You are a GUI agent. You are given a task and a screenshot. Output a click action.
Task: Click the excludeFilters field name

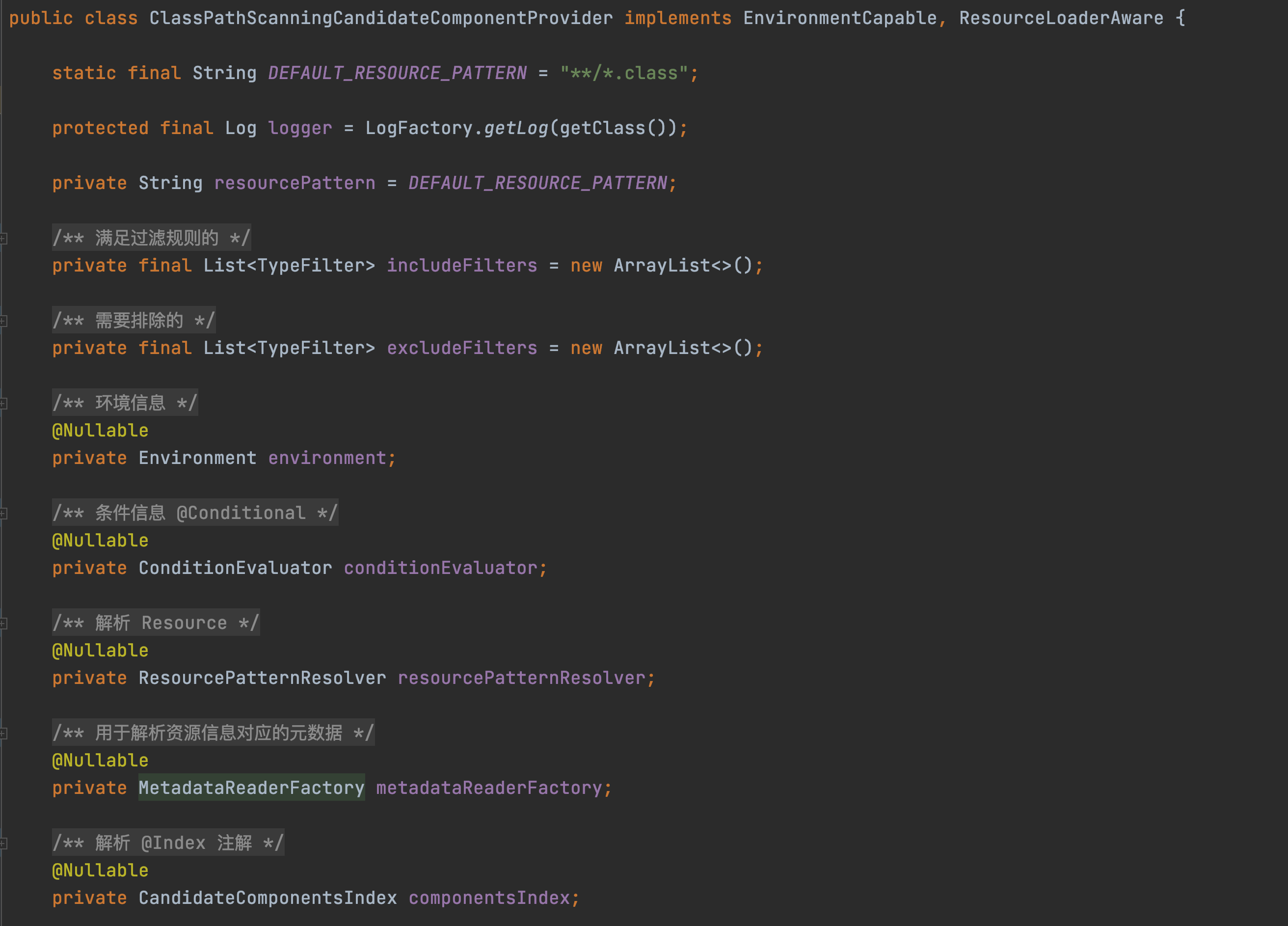point(462,348)
